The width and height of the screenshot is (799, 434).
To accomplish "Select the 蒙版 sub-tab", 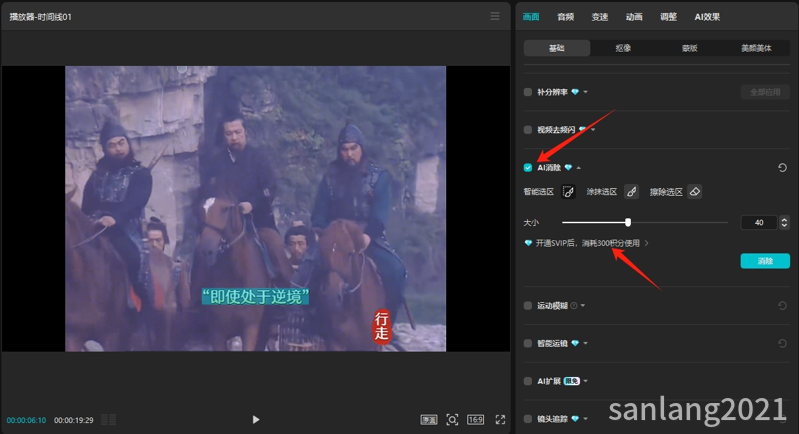I will click(689, 48).
